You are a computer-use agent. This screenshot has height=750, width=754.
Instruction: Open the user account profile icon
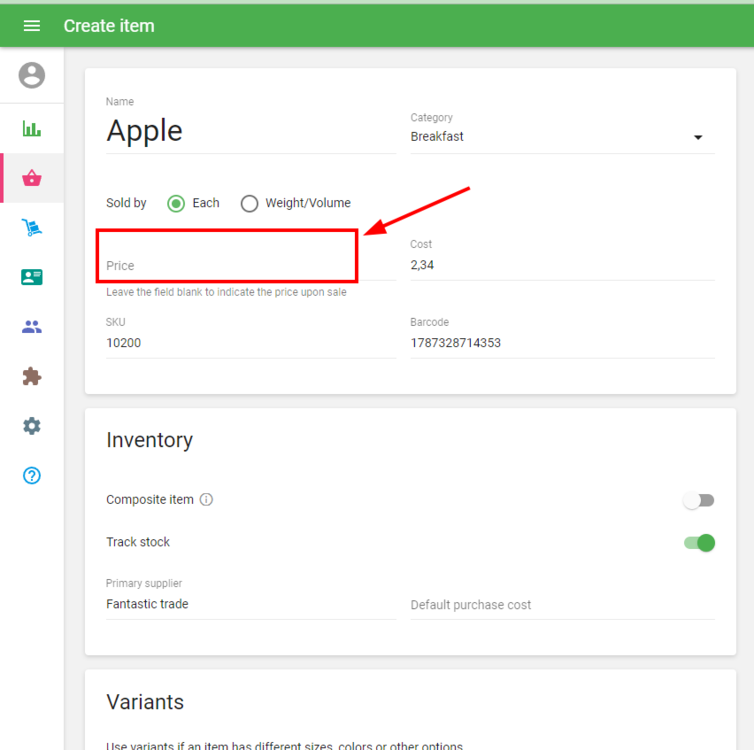pyautogui.click(x=32, y=75)
